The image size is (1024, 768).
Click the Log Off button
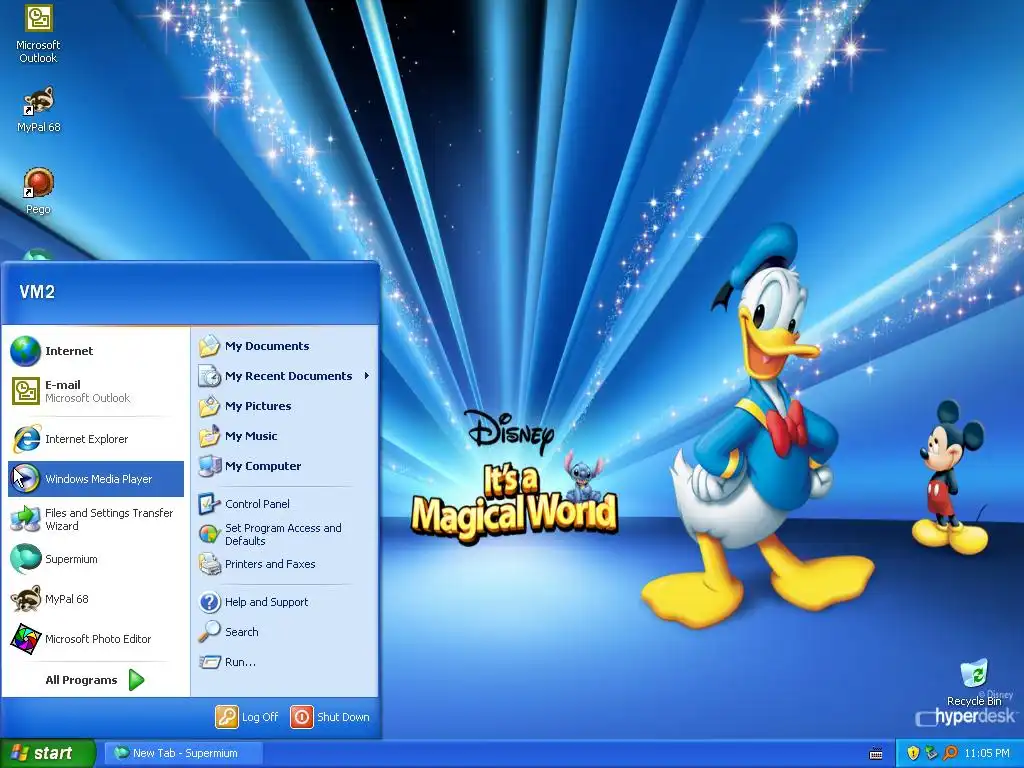[247, 716]
